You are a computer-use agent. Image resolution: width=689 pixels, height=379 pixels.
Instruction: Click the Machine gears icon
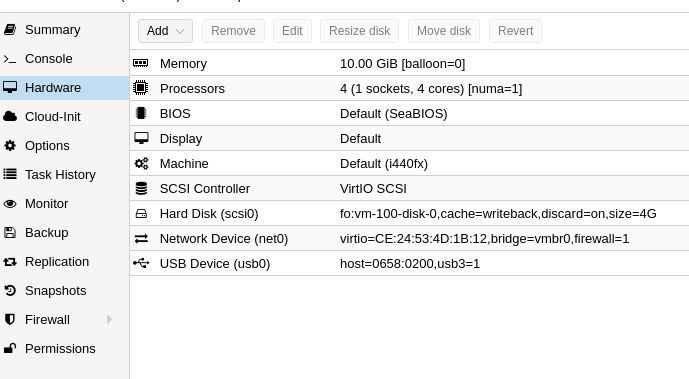[x=141, y=163]
